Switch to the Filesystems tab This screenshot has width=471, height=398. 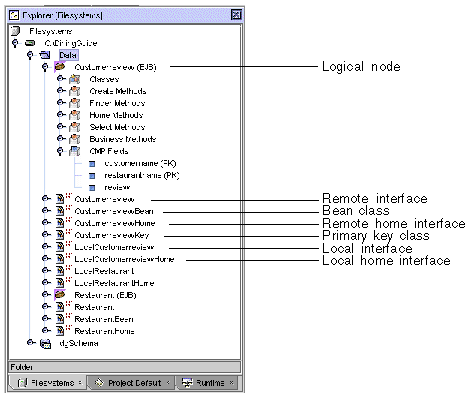[x=47, y=383]
